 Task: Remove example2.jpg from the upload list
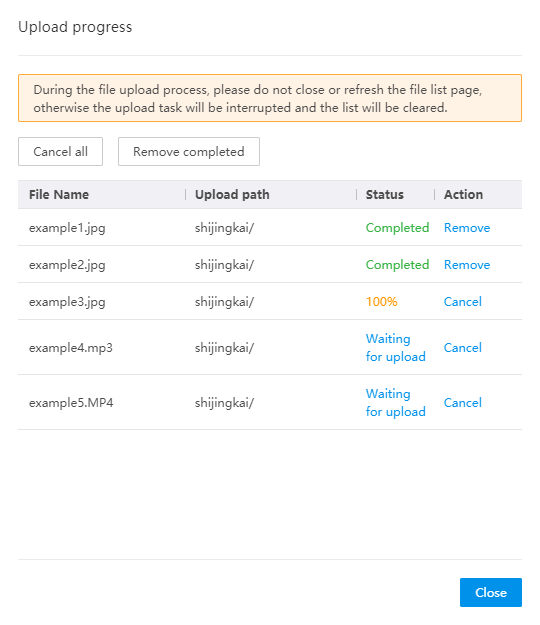click(467, 265)
